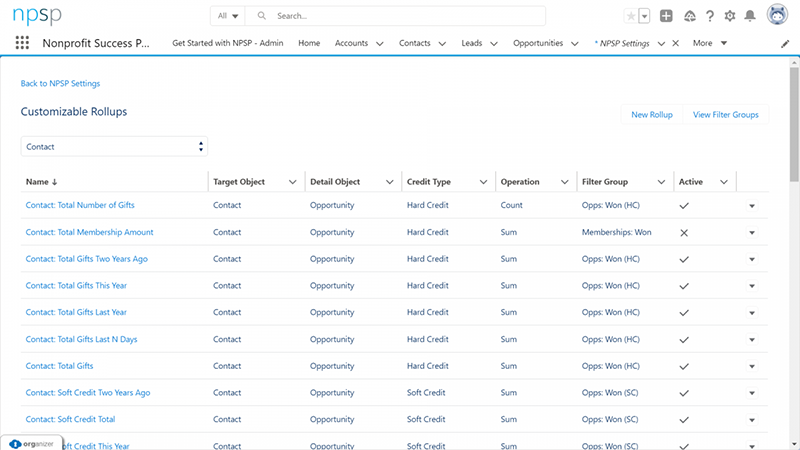
Task: Click in the global Search field
Action: (x=400, y=16)
